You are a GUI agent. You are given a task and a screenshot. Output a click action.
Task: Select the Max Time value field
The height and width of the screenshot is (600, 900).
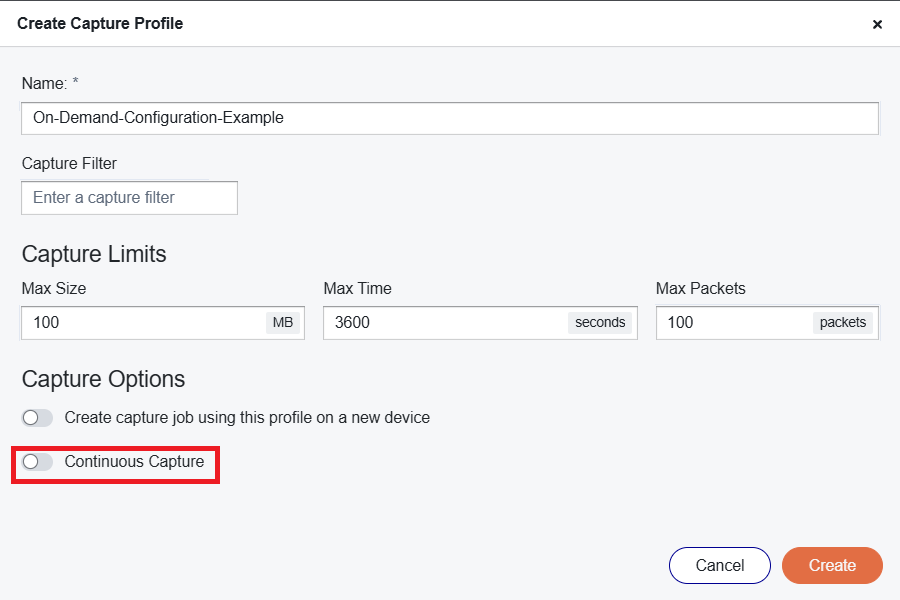click(445, 323)
